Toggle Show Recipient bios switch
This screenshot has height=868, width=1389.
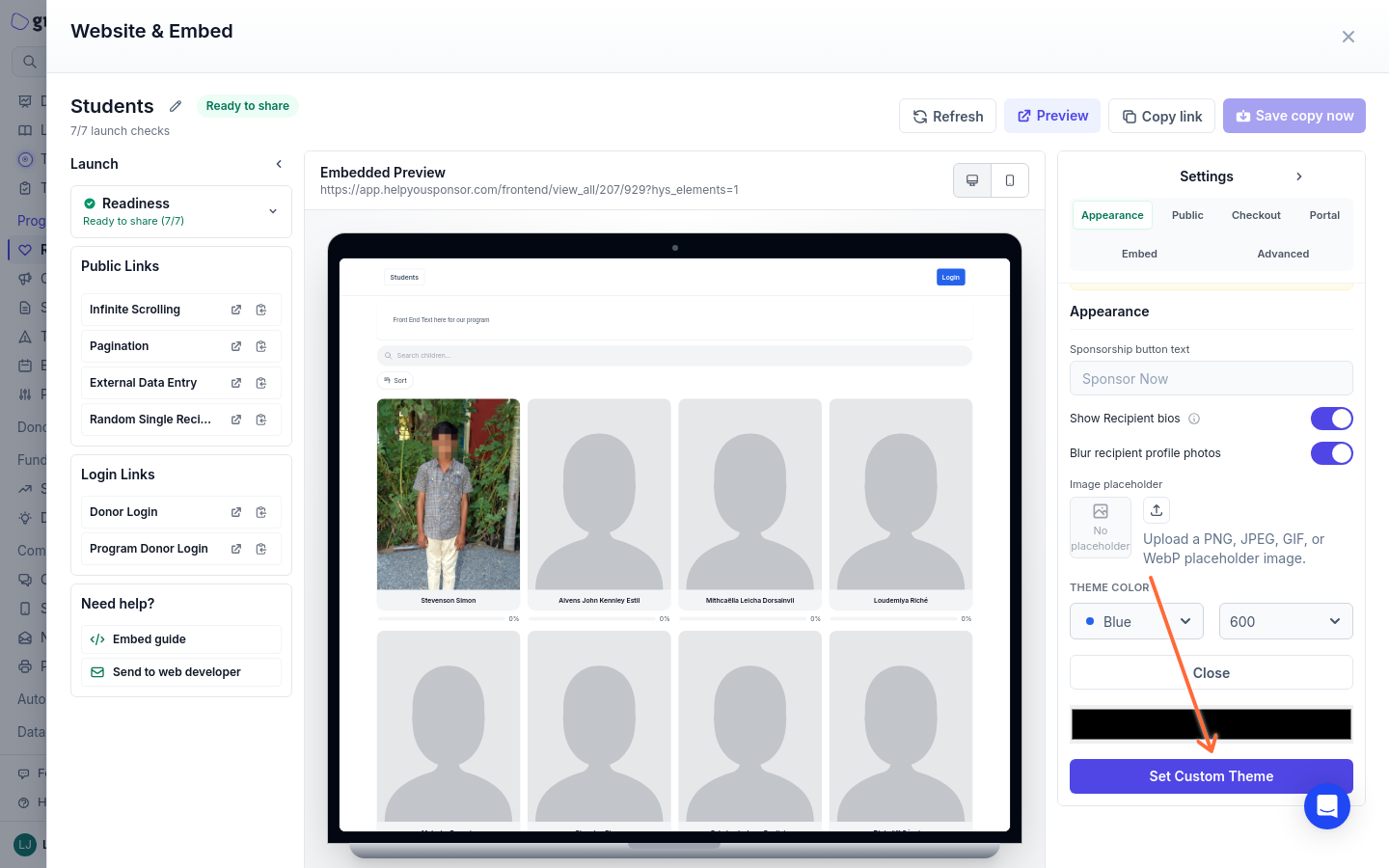1332,419
